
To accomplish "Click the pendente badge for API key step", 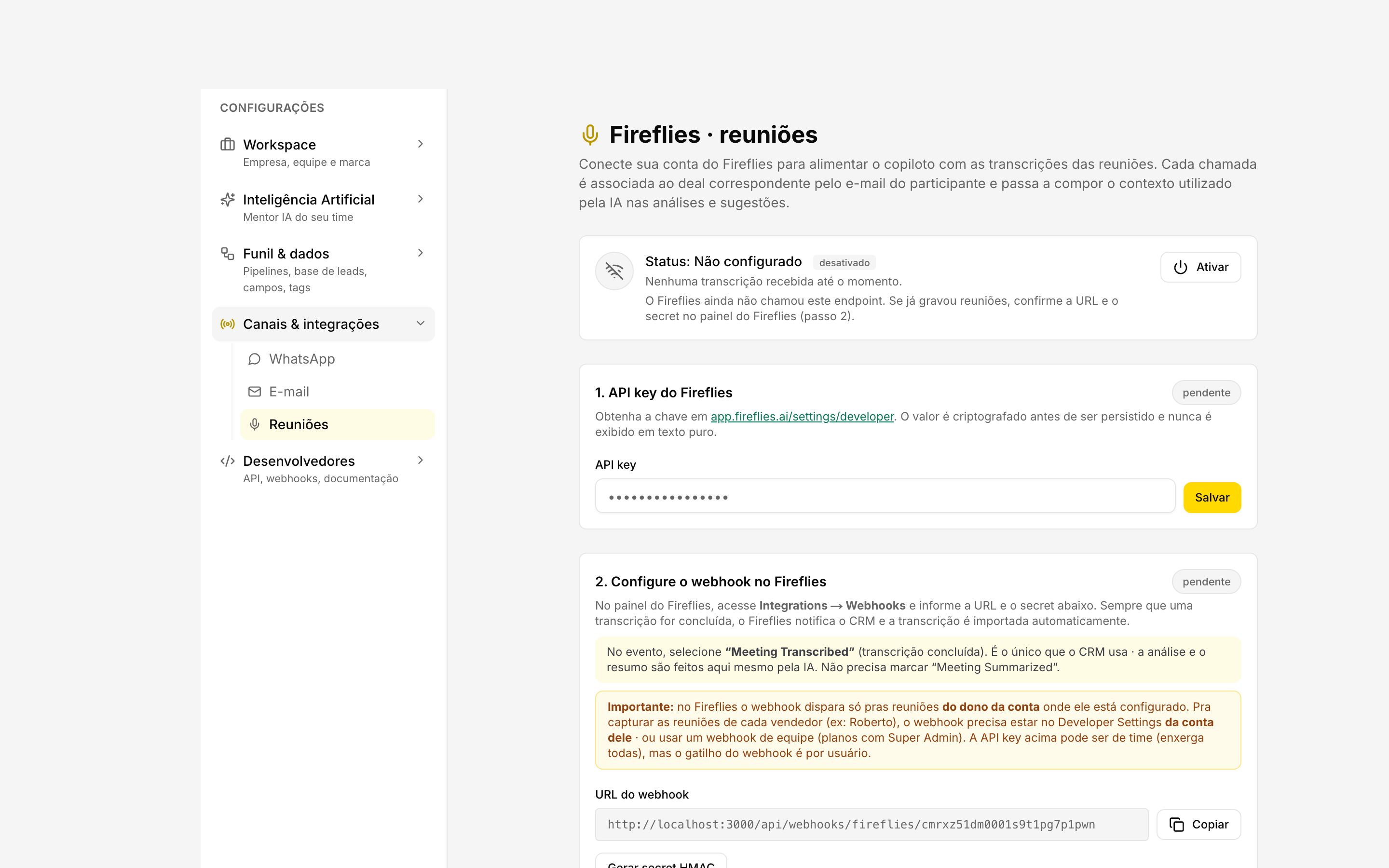I will coord(1206,393).
